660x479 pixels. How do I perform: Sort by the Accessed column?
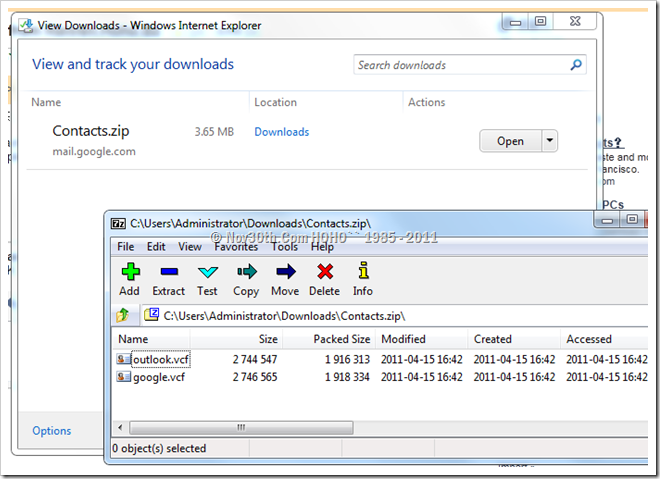click(604, 339)
